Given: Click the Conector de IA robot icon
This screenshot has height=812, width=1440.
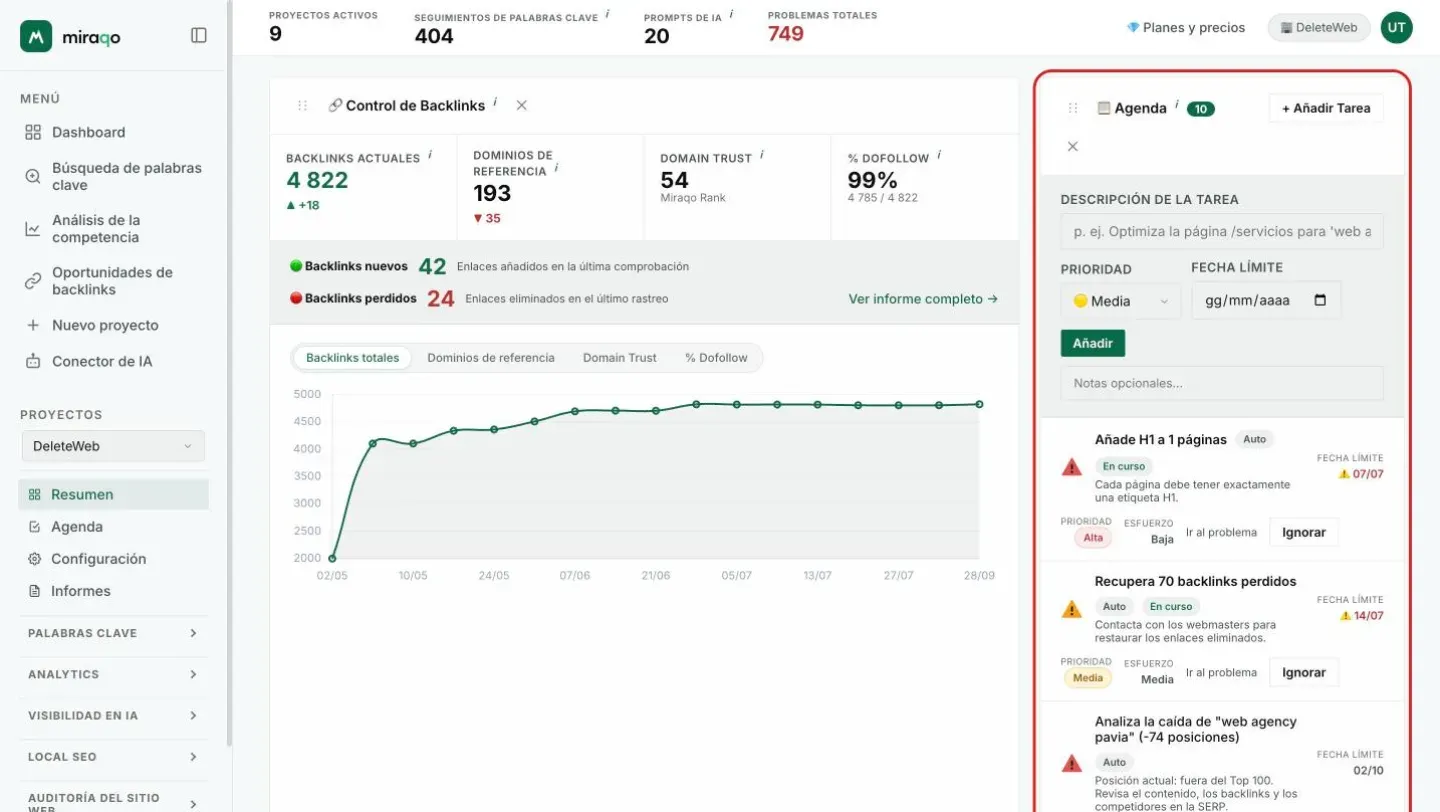Looking at the screenshot, I should coord(33,361).
